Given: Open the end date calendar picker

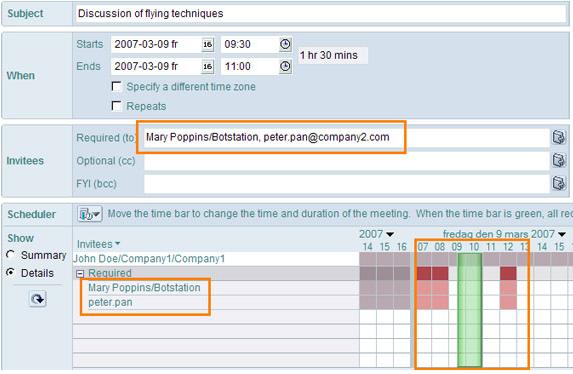Looking at the screenshot, I should 208,67.
